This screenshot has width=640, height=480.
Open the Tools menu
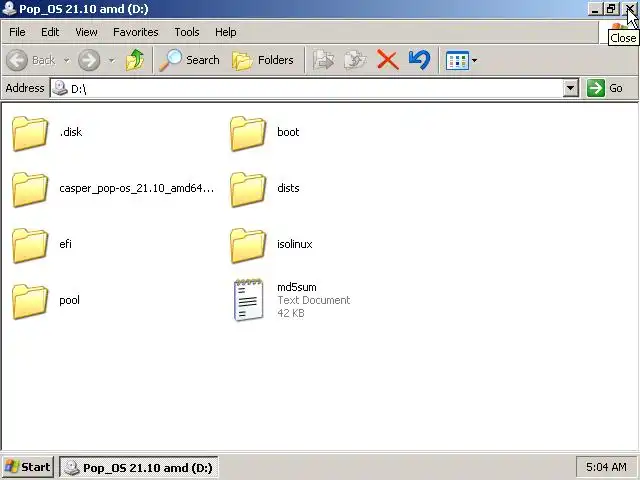187,32
